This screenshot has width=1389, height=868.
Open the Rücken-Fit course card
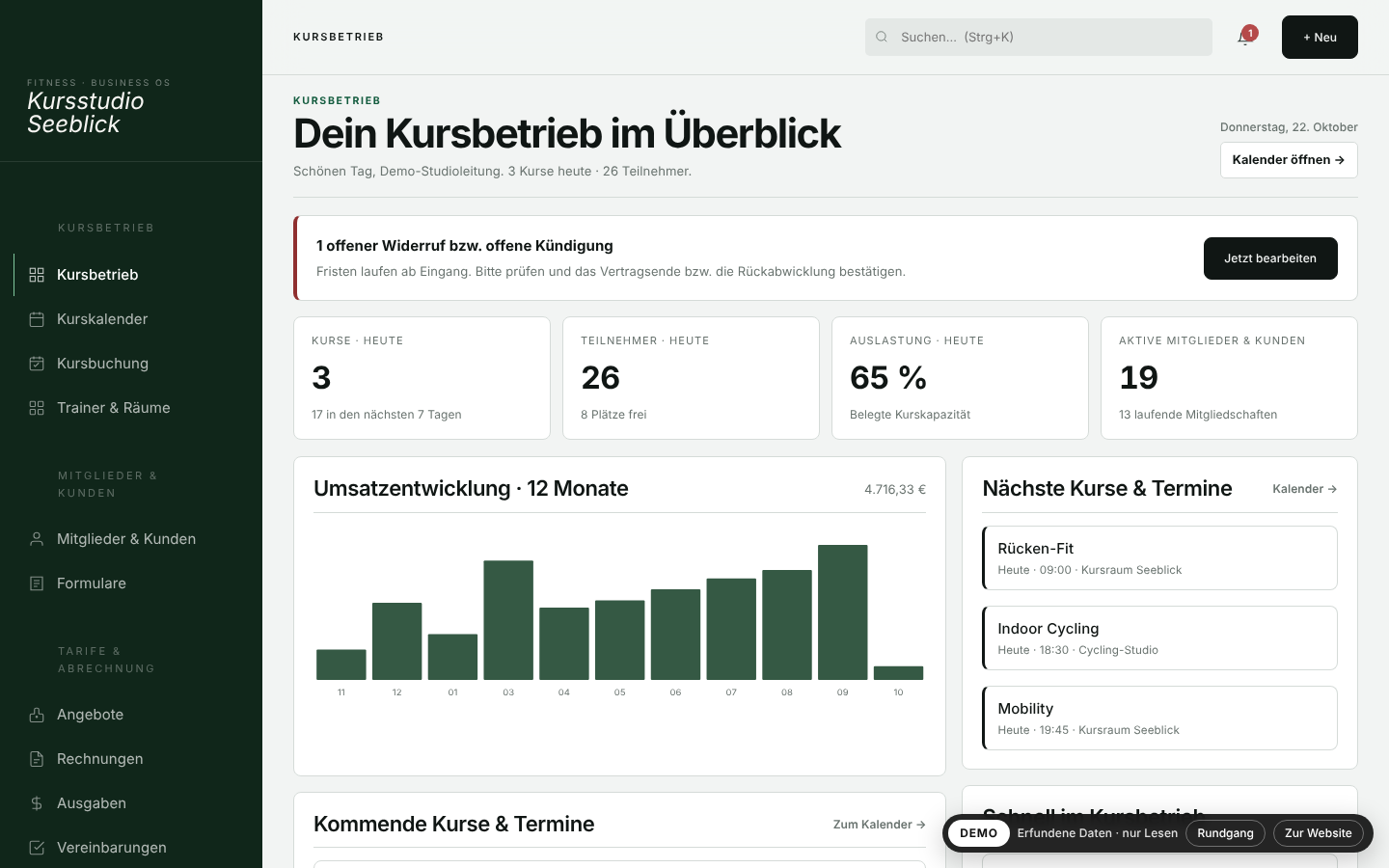(x=1159, y=558)
